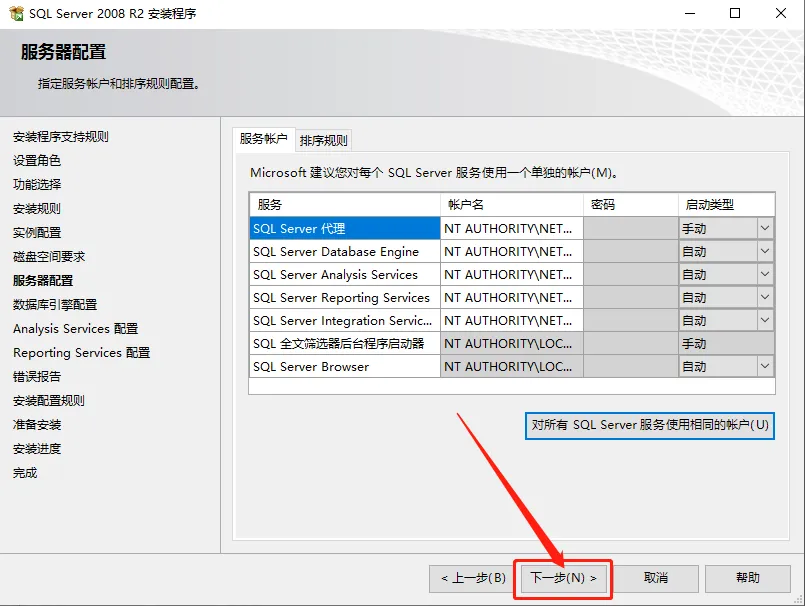Image resolution: width=805 pixels, height=606 pixels.
Task: Click account name cell for Analysis Services
Action: 511,275
